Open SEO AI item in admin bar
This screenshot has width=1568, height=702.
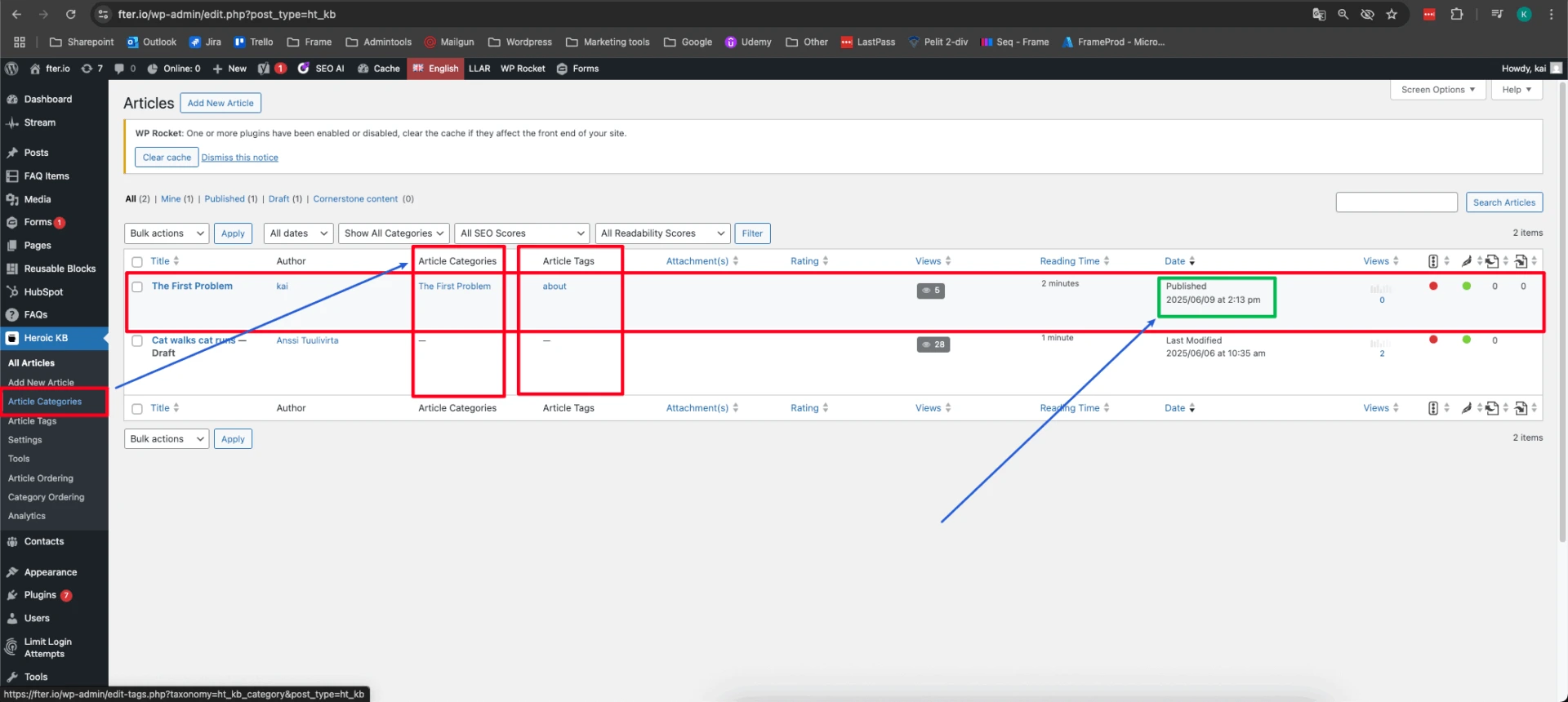pyautogui.click(x=321, y=69)
